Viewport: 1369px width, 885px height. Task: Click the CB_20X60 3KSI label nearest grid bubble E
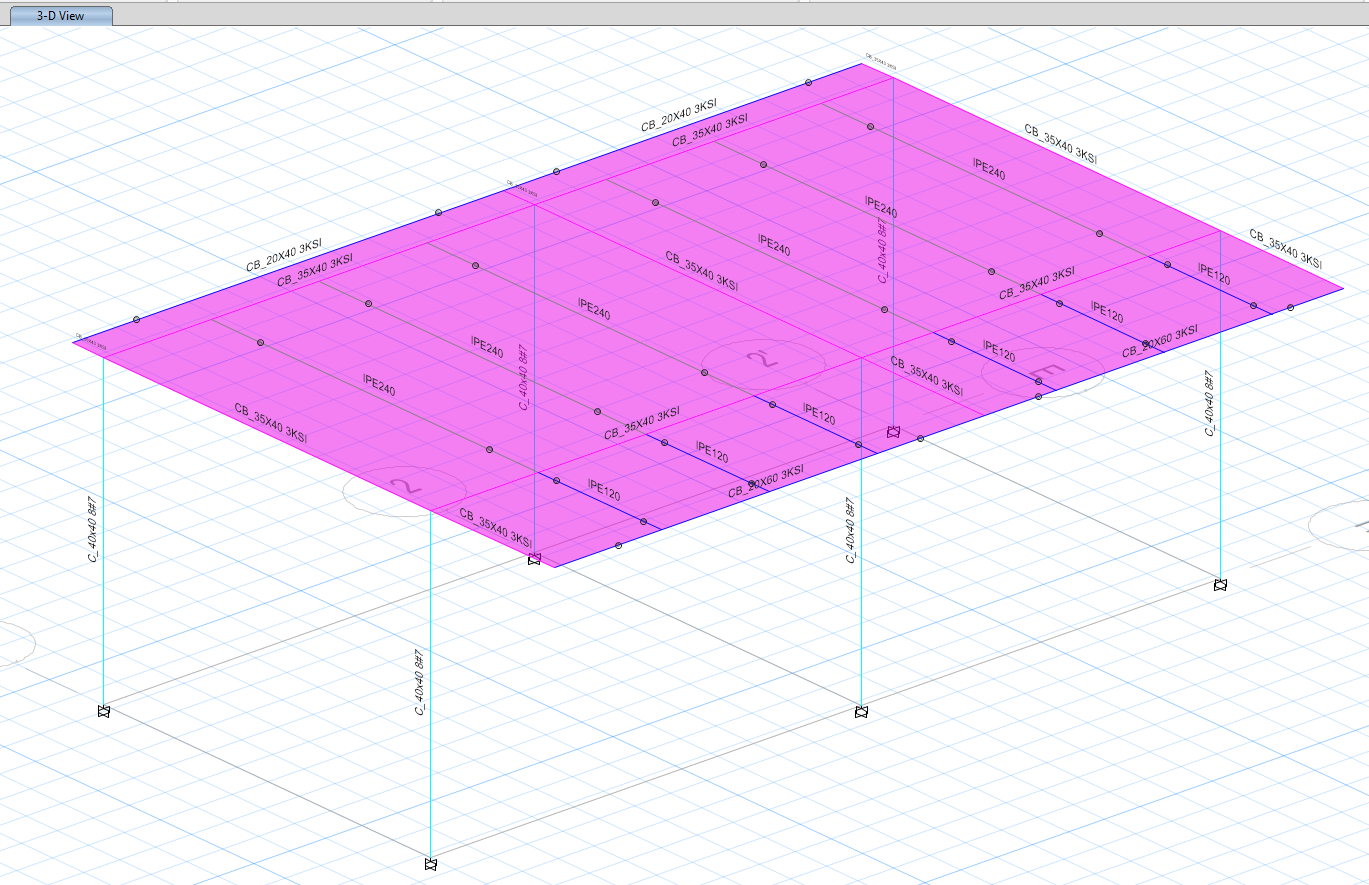(1160, 341)
